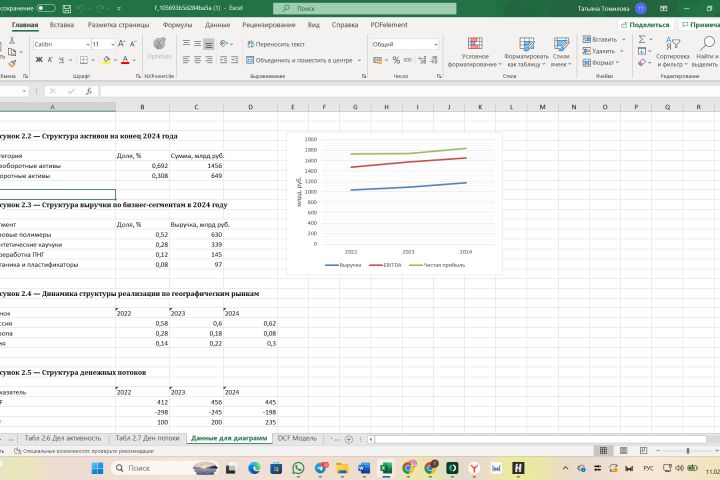Expand fill color dropdown arrow

[115, 60]
